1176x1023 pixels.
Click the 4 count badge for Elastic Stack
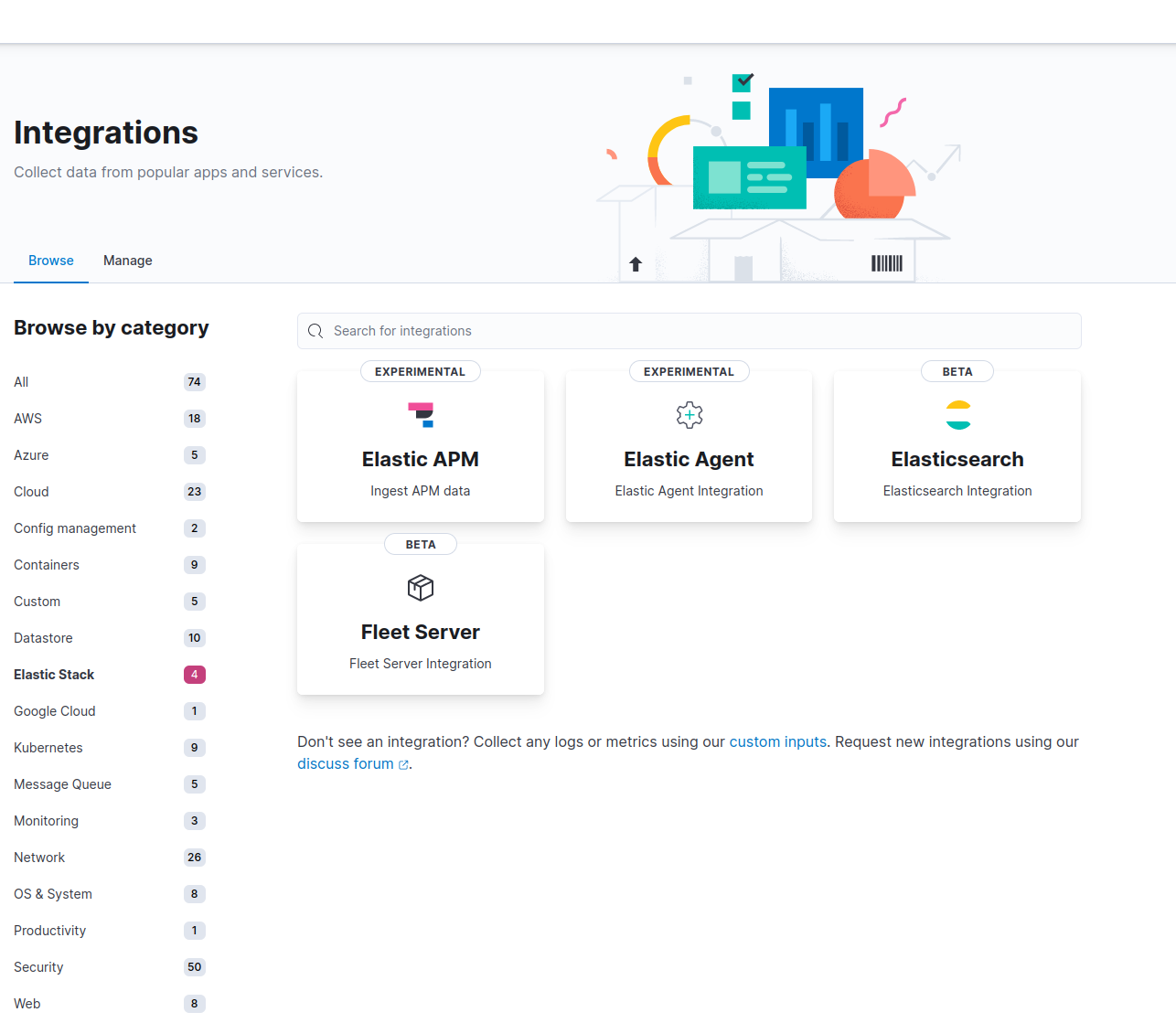click(194, 675)
